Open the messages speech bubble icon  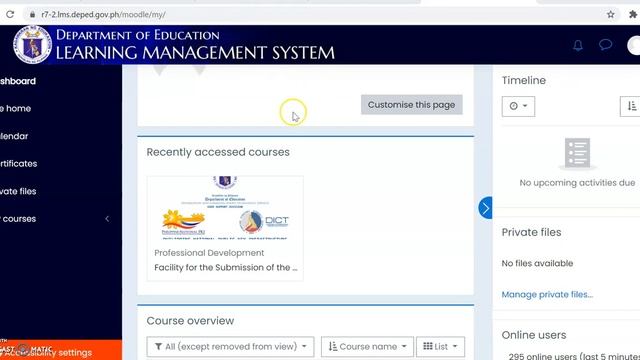[605, 44]
